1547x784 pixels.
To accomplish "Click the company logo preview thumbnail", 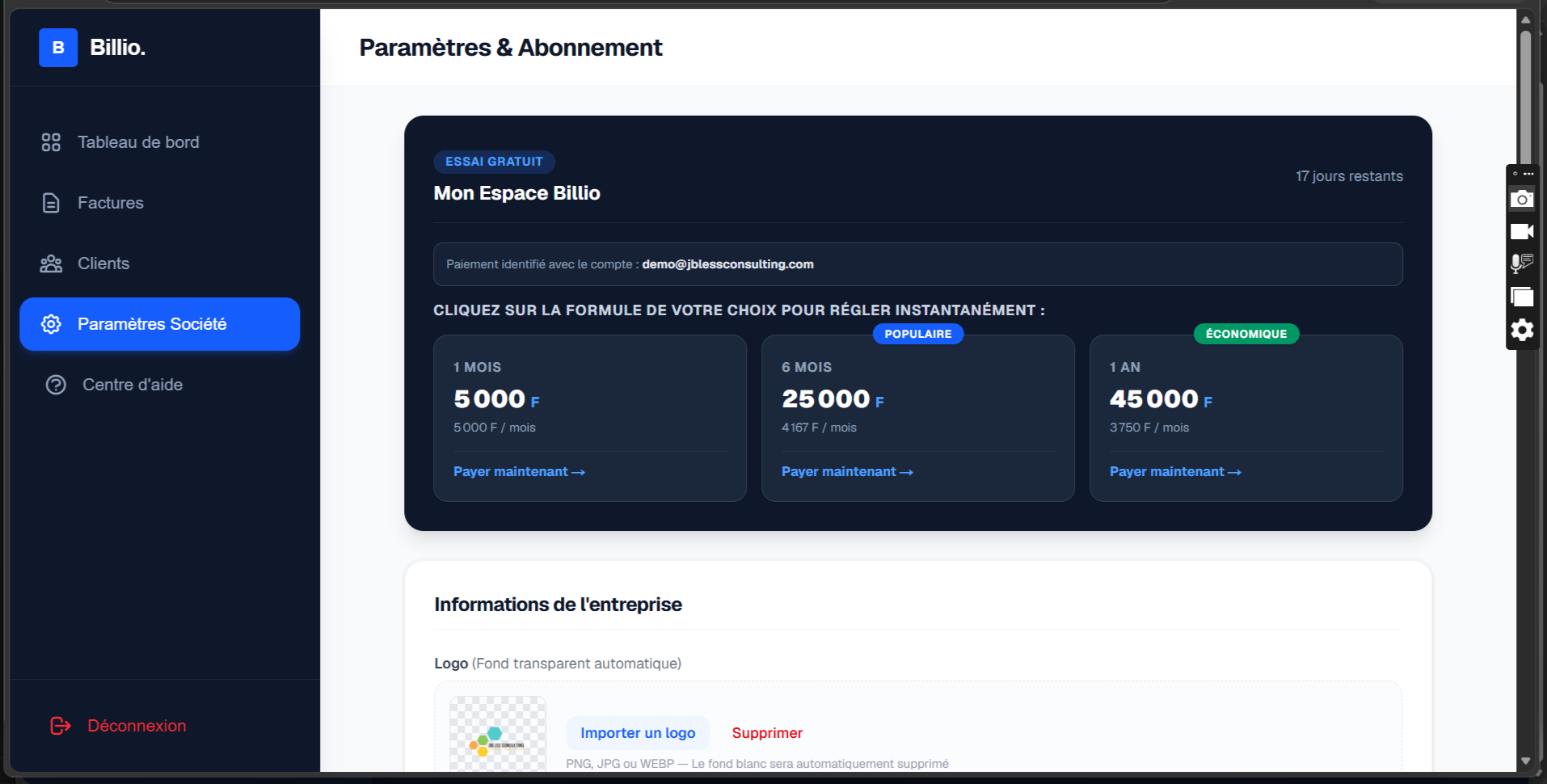I will (x=498, y=734).
